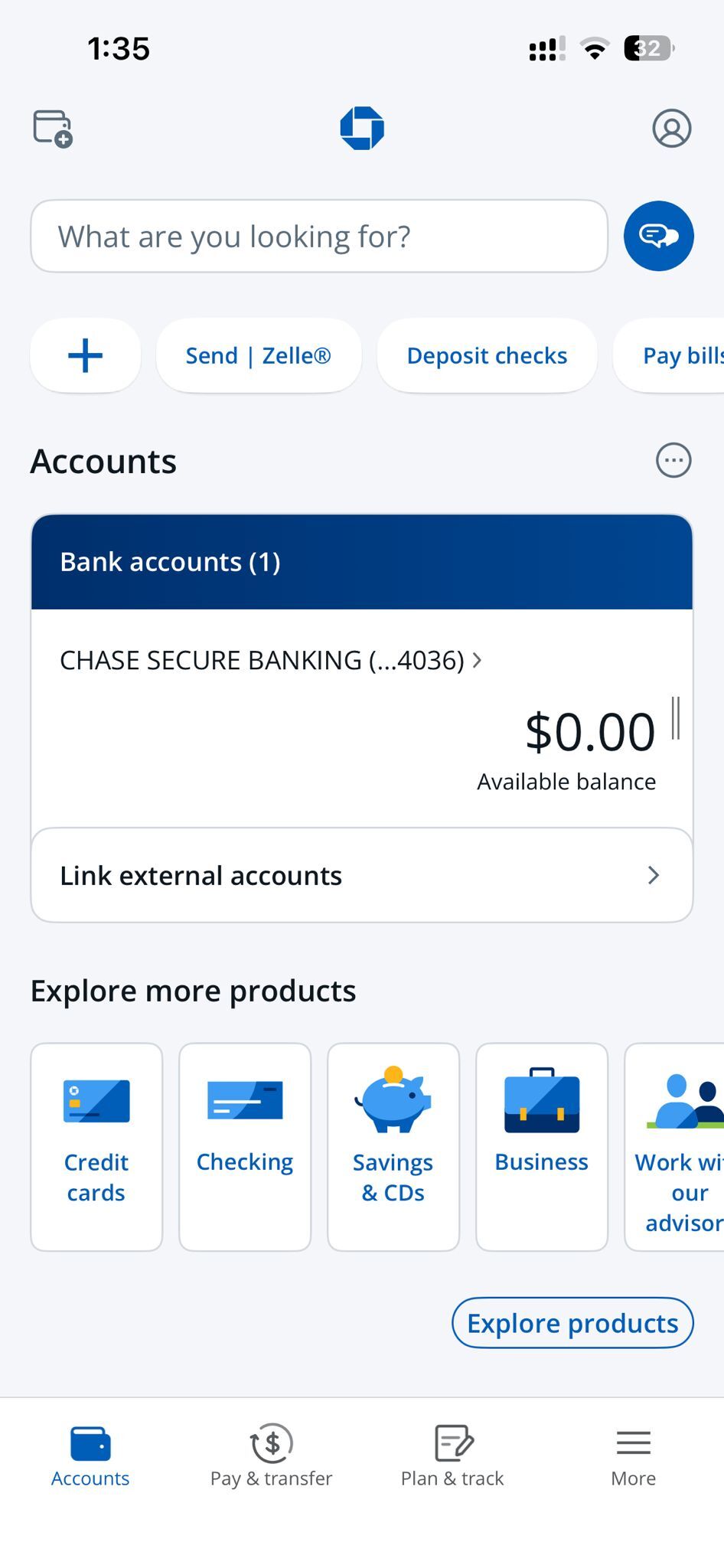Screen dimensions: 724x1568
Task: Tap the plus shortcut button
Action: [85, 356]
